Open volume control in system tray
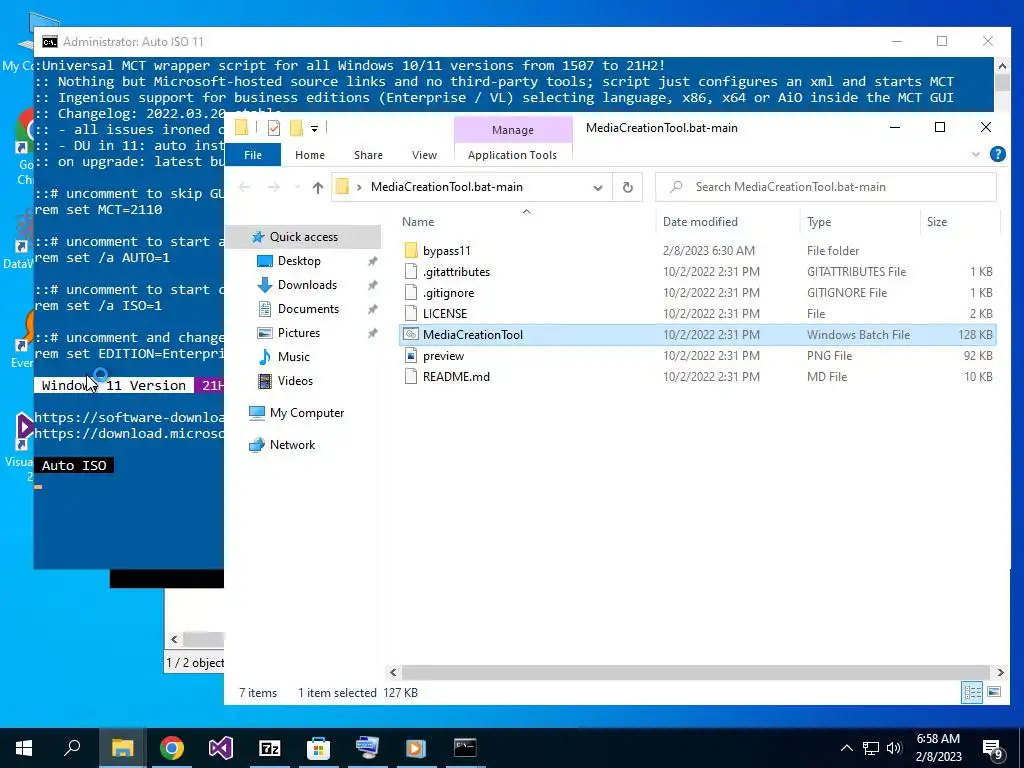This screenshot has width=1024, height=768. (894, 748)
